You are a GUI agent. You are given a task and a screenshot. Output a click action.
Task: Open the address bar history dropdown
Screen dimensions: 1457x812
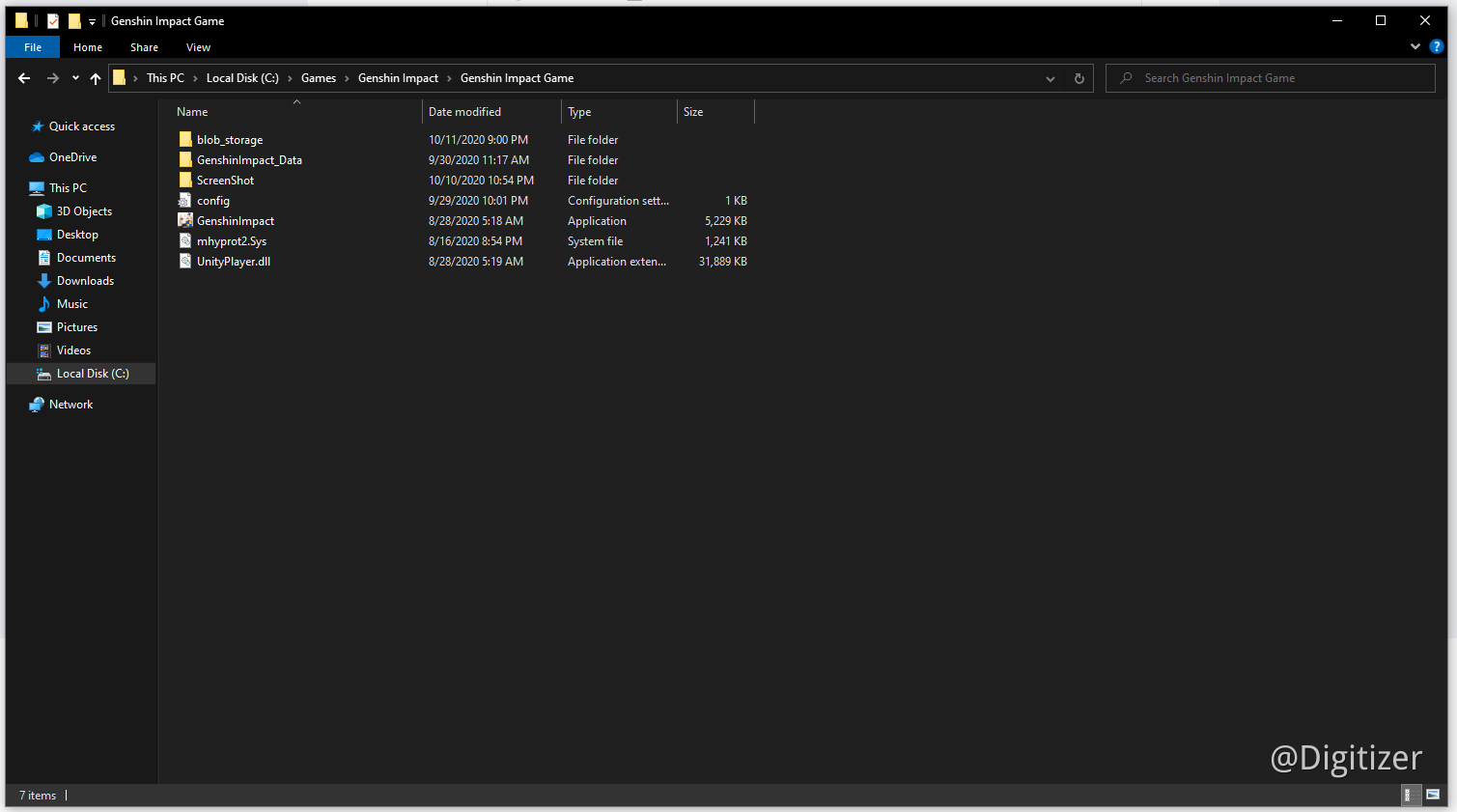tap(1051, 78)
